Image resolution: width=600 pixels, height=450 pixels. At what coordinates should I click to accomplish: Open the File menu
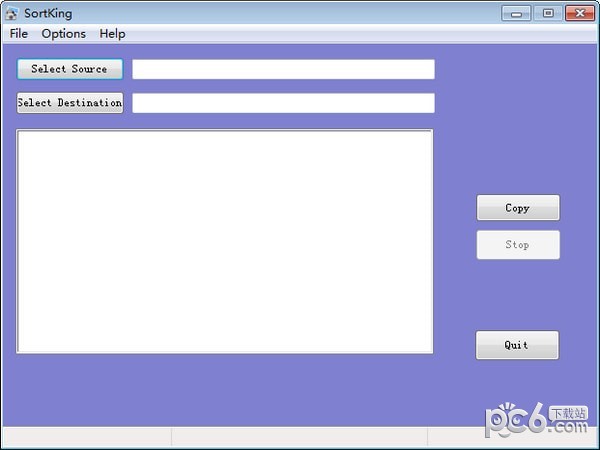pos(19,34)
